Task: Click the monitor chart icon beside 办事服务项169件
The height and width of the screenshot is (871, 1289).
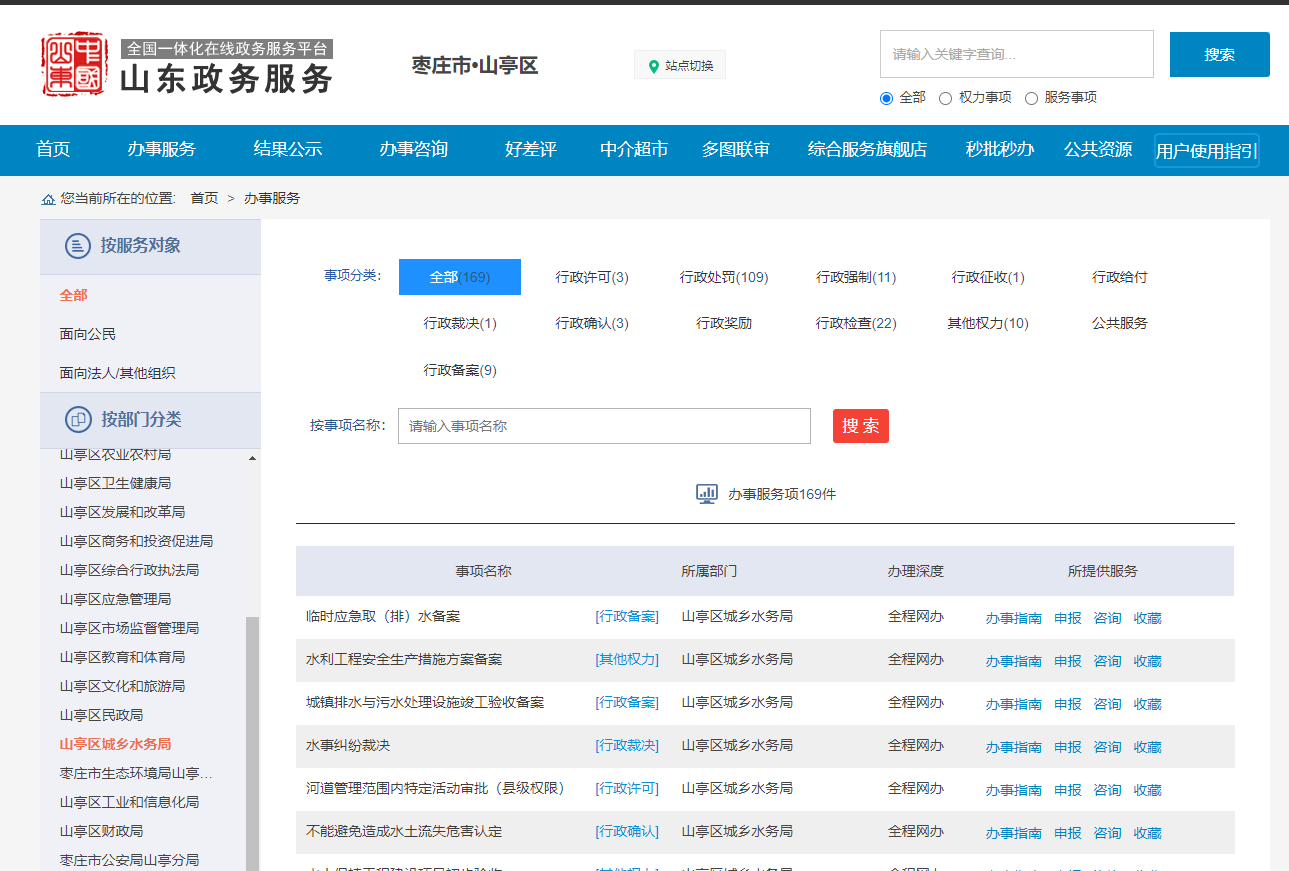Action: pos(707,494)
